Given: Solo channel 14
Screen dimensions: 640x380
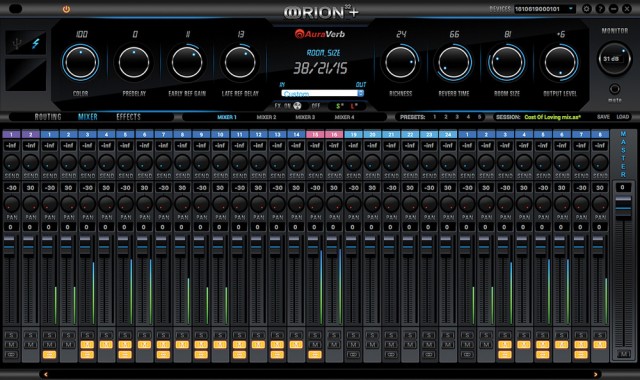Looking at the screenshot, I should (296, 335).
